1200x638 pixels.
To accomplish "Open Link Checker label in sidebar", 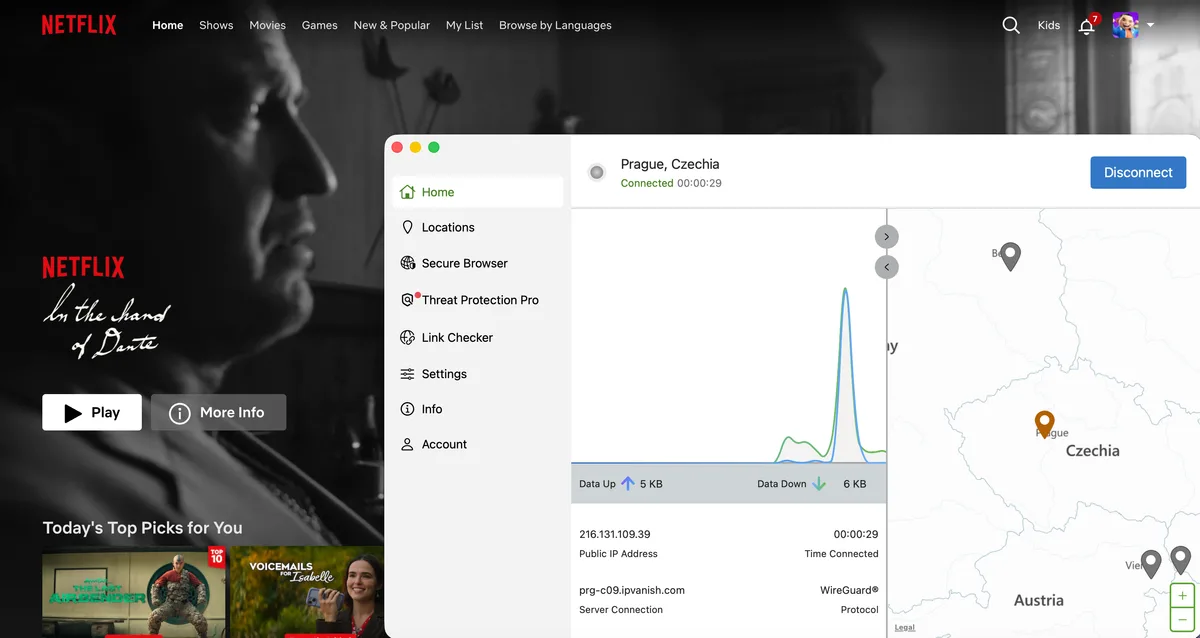I will pyautogui.click(x=457, y=337).
